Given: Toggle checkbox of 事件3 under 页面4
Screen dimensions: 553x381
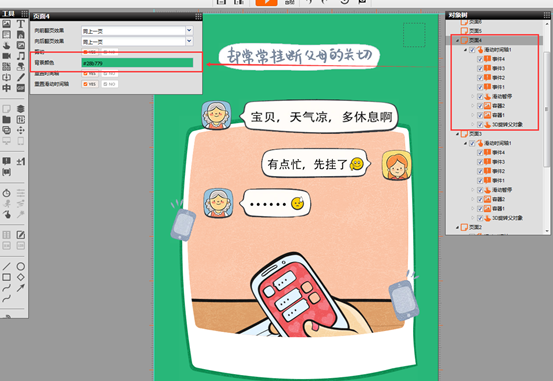Looking at the screenshot, I should tap(480, 68).
